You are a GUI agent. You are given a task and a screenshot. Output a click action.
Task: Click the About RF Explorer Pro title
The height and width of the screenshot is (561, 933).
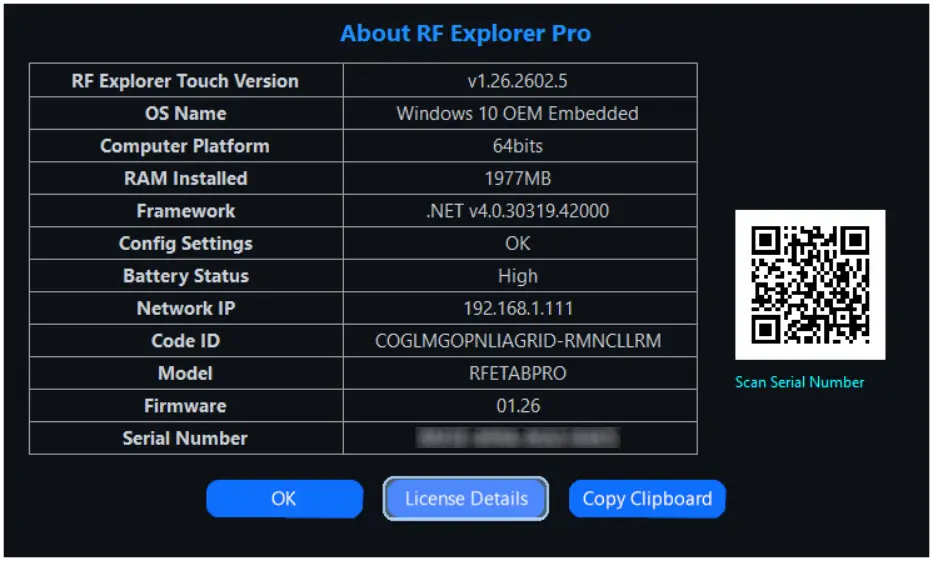465,33
